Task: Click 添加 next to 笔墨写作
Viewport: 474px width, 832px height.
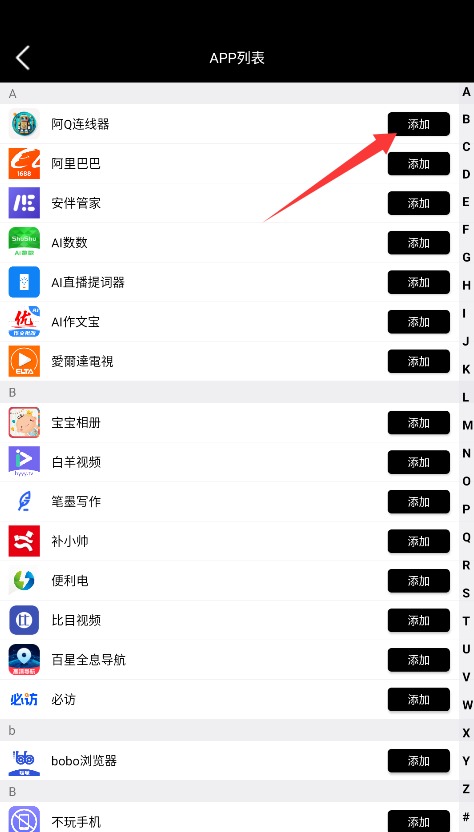Action: pos(419,502)
